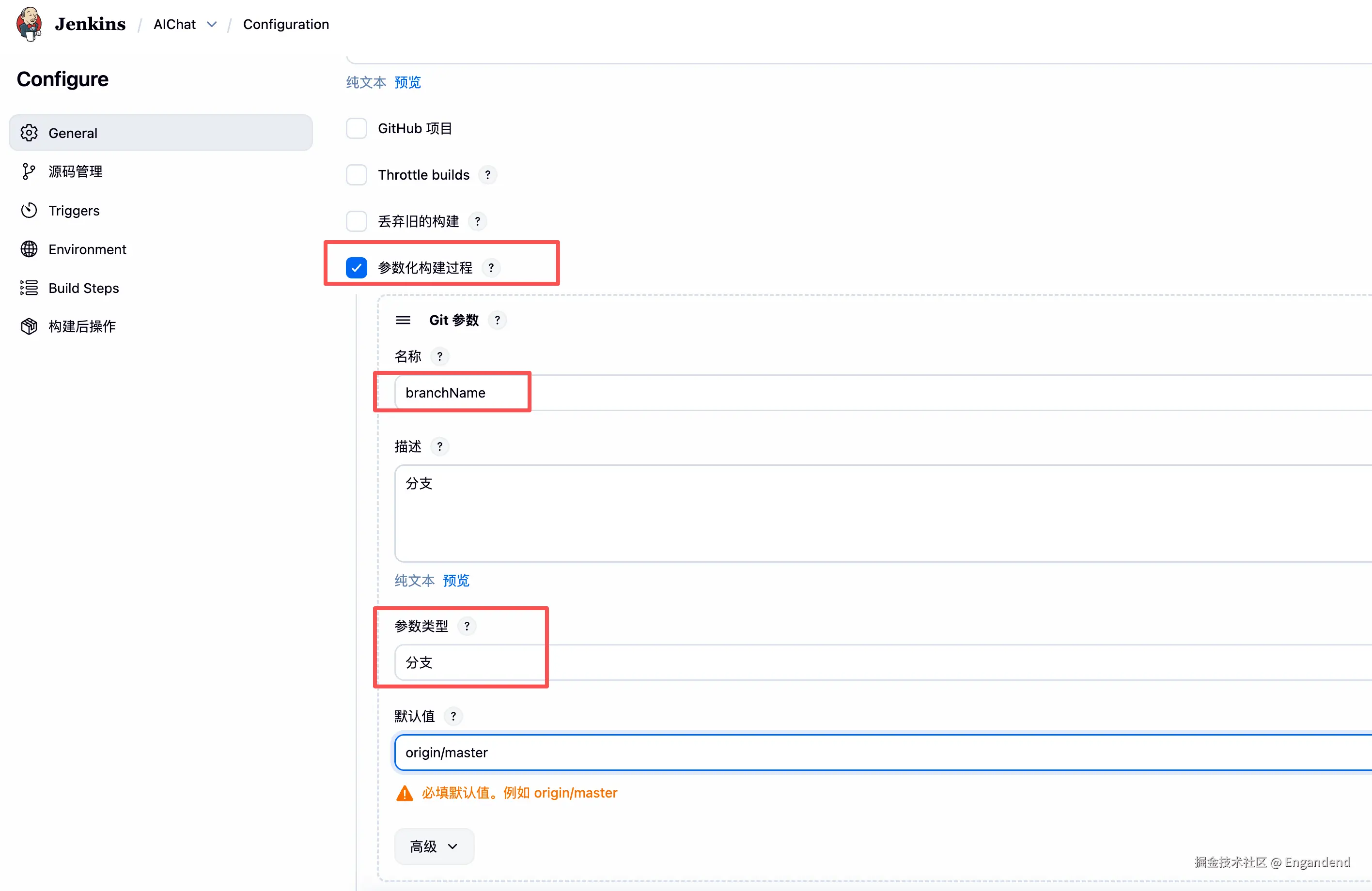Expand the AIChat breadcrumb dropdown chevron
This screenshot has width=1372, height=891.
pos(212,24)
